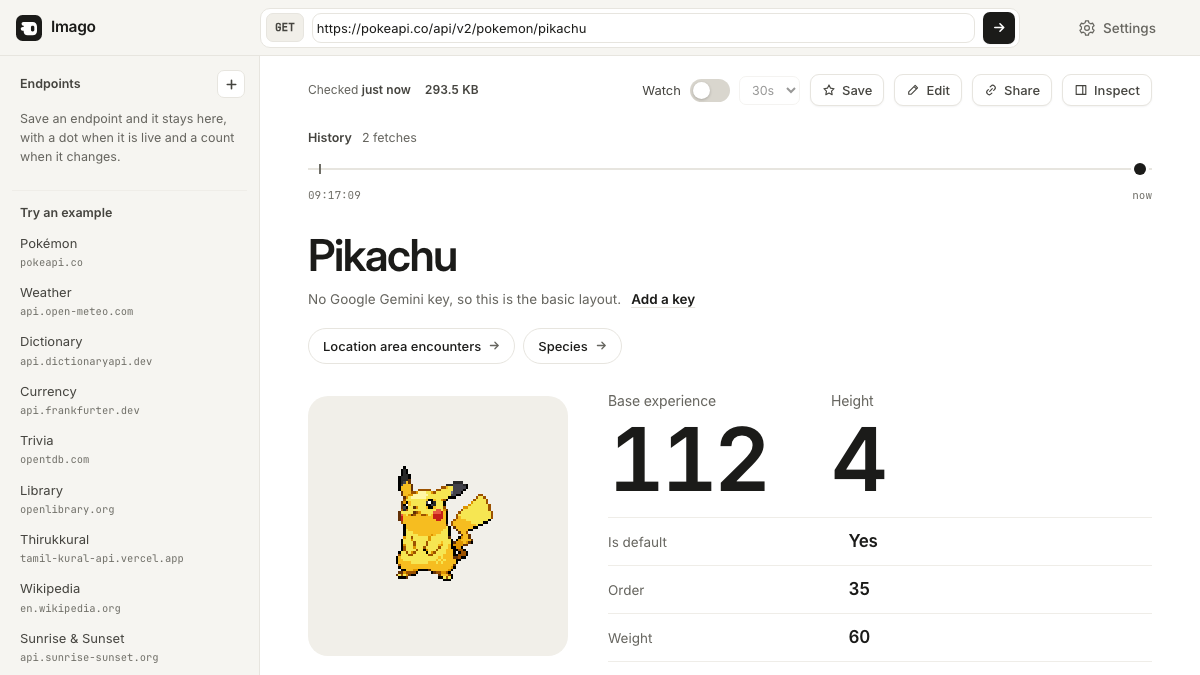Click the 'Try an example' heading
This screenshot has width=1200, height=675.
pos(66,213)
